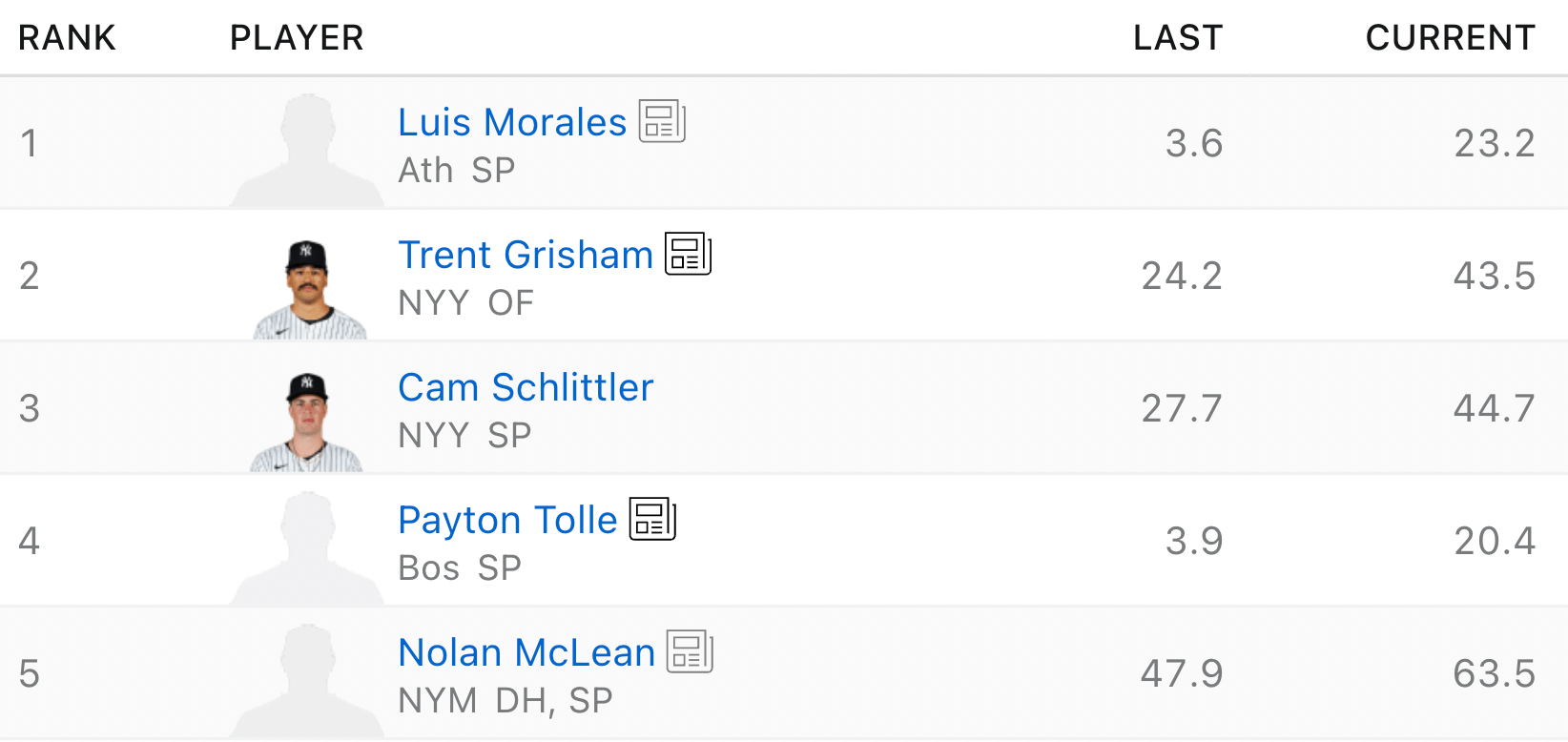Open the Nolan McLean player link
This screenshot has height=742, width=1568.
pyautogui.click(x=526, y=653)
